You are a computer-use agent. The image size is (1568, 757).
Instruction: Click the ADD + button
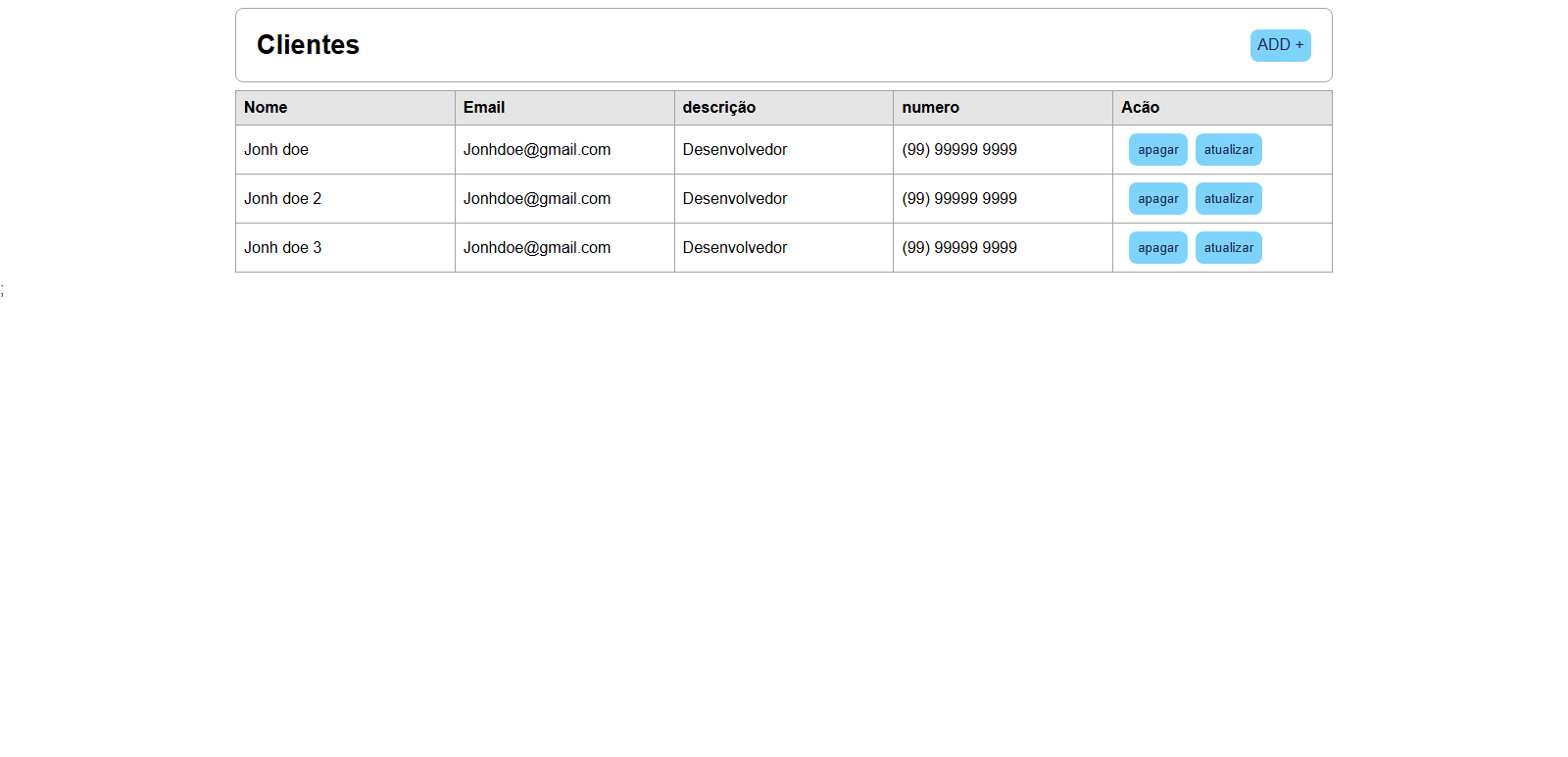coord(1280,45)
